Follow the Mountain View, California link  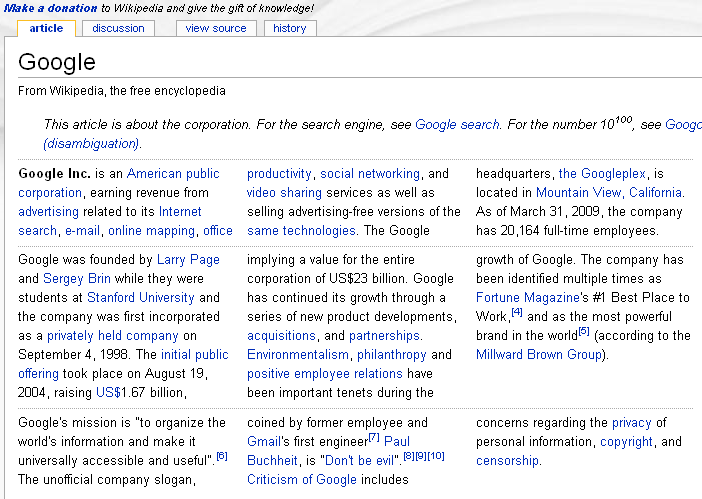(x=609, y=193)
